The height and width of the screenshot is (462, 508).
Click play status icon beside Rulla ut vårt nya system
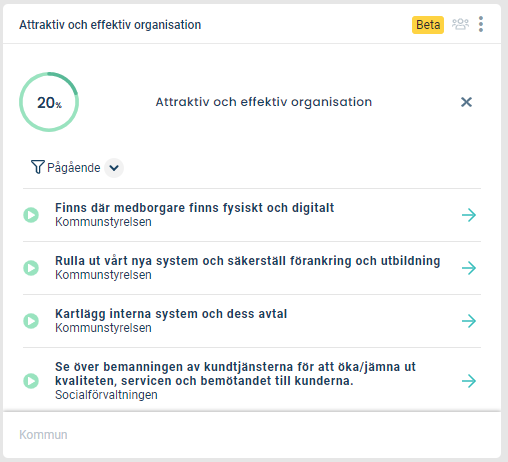point(31,268)
